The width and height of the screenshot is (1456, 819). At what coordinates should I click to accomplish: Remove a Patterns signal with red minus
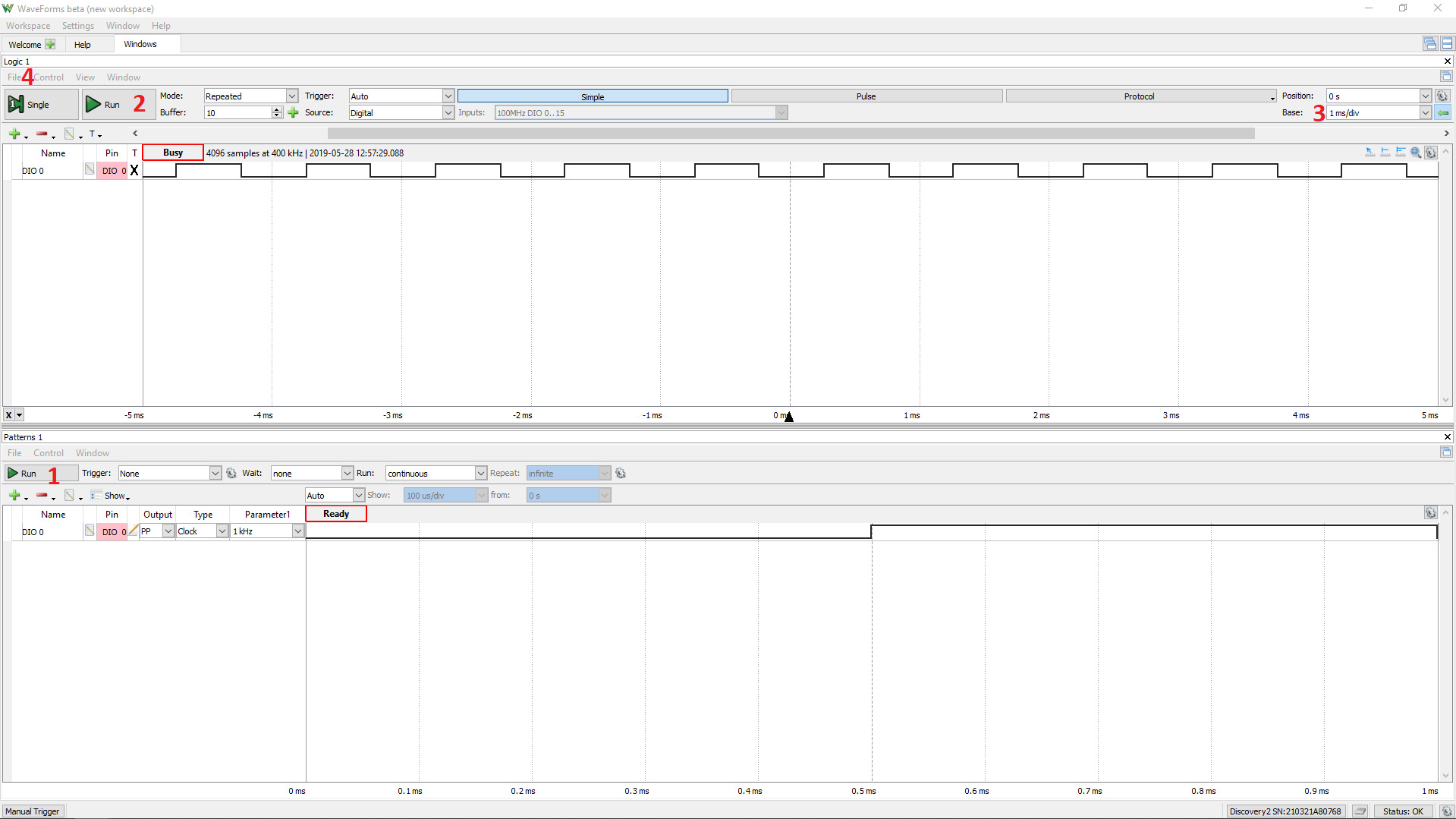(x=42, y=496)
